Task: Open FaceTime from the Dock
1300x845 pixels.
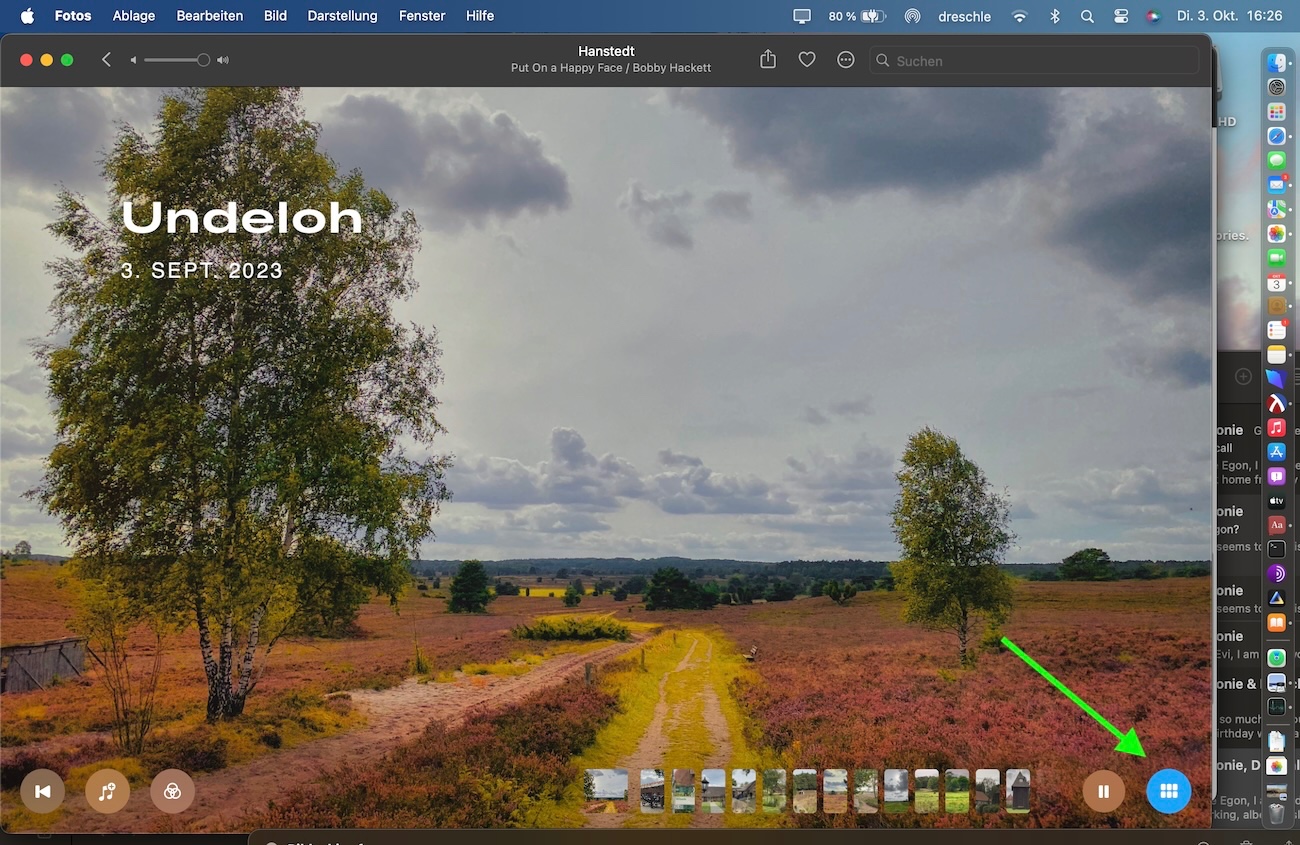Action: coord(1277,258)
